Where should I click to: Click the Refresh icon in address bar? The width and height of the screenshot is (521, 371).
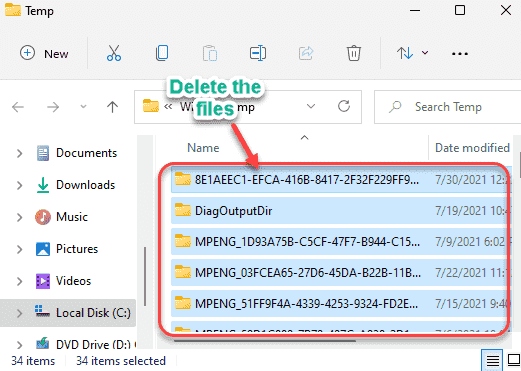coord(344,107)
